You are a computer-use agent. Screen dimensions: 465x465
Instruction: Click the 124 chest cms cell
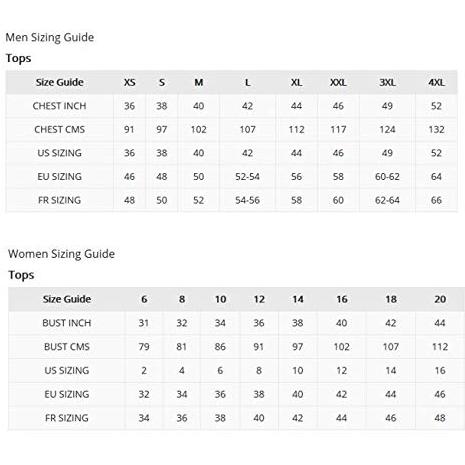click(387, 129)
